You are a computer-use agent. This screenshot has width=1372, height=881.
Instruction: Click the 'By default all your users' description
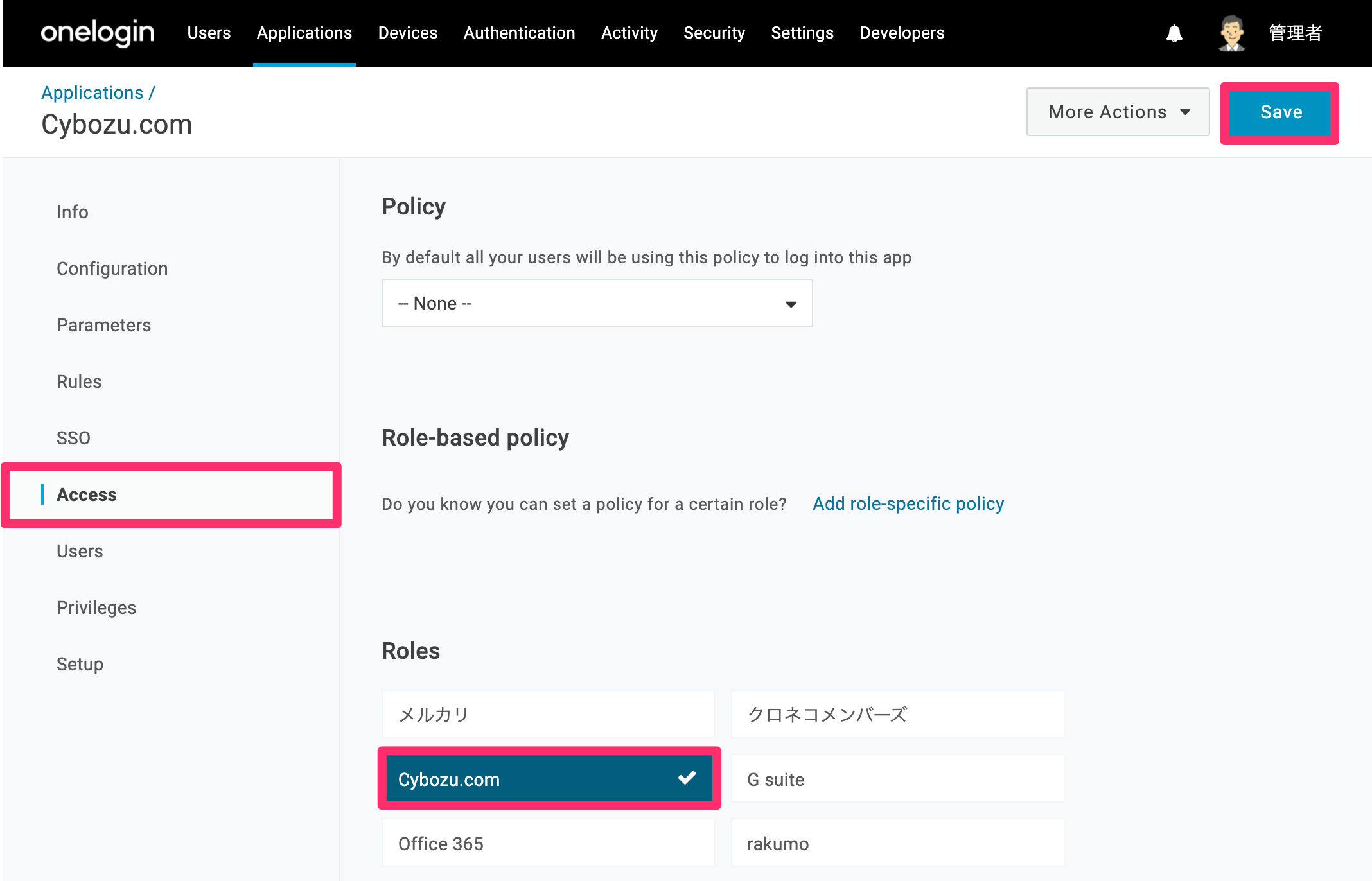click(x=647, y=257)
